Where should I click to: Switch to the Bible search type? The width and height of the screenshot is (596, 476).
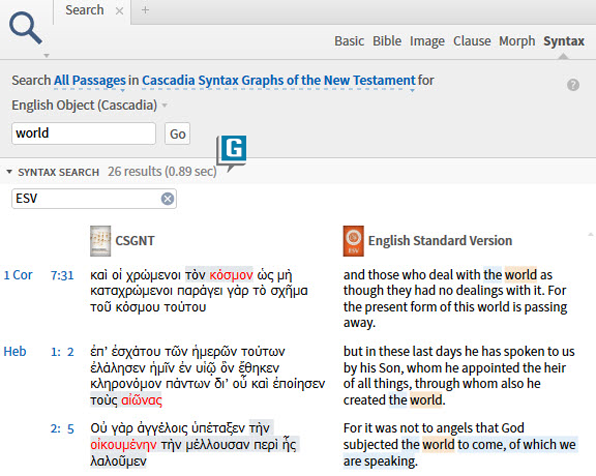pyautogui.click(x=387, y=41)
